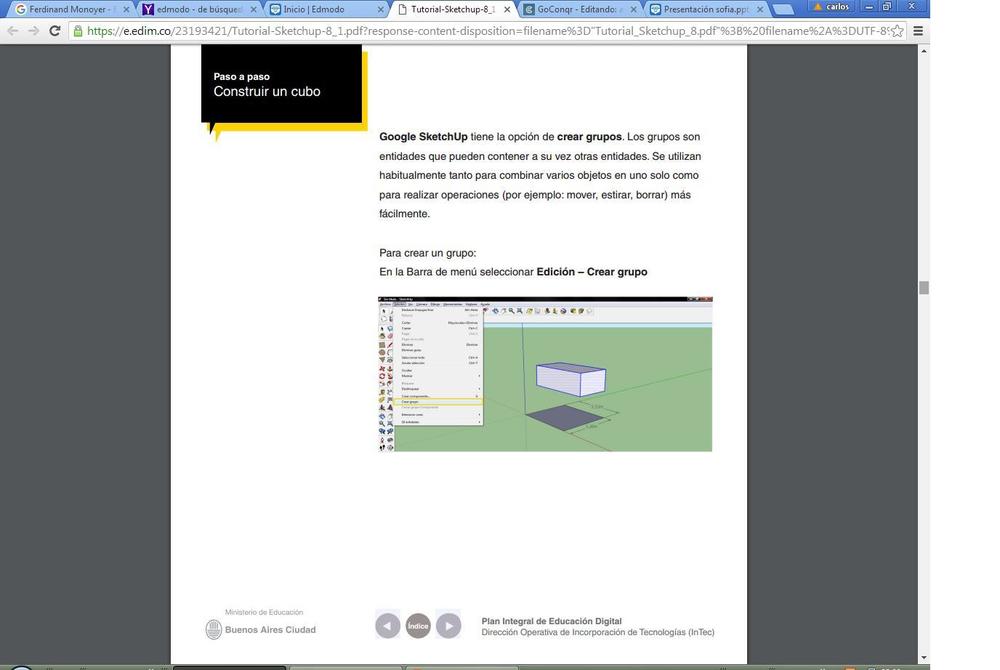
Task: Switch to the GoConqr Editando tab
Action: point(579,9)
